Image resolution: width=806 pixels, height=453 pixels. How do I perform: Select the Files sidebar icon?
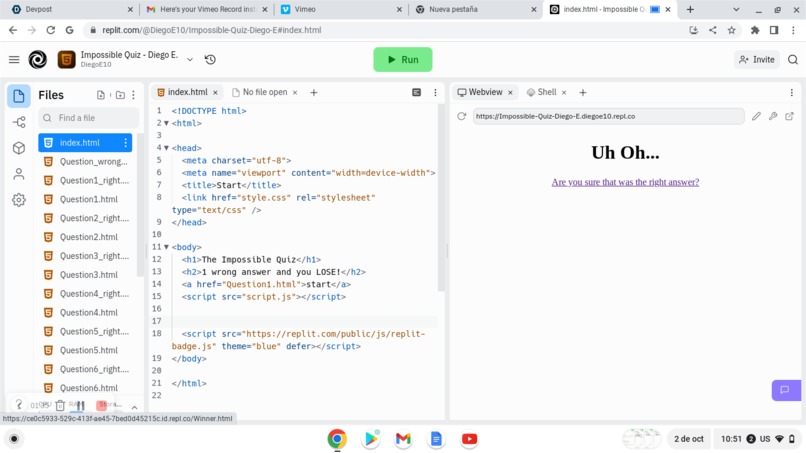[x=19, y=96]
